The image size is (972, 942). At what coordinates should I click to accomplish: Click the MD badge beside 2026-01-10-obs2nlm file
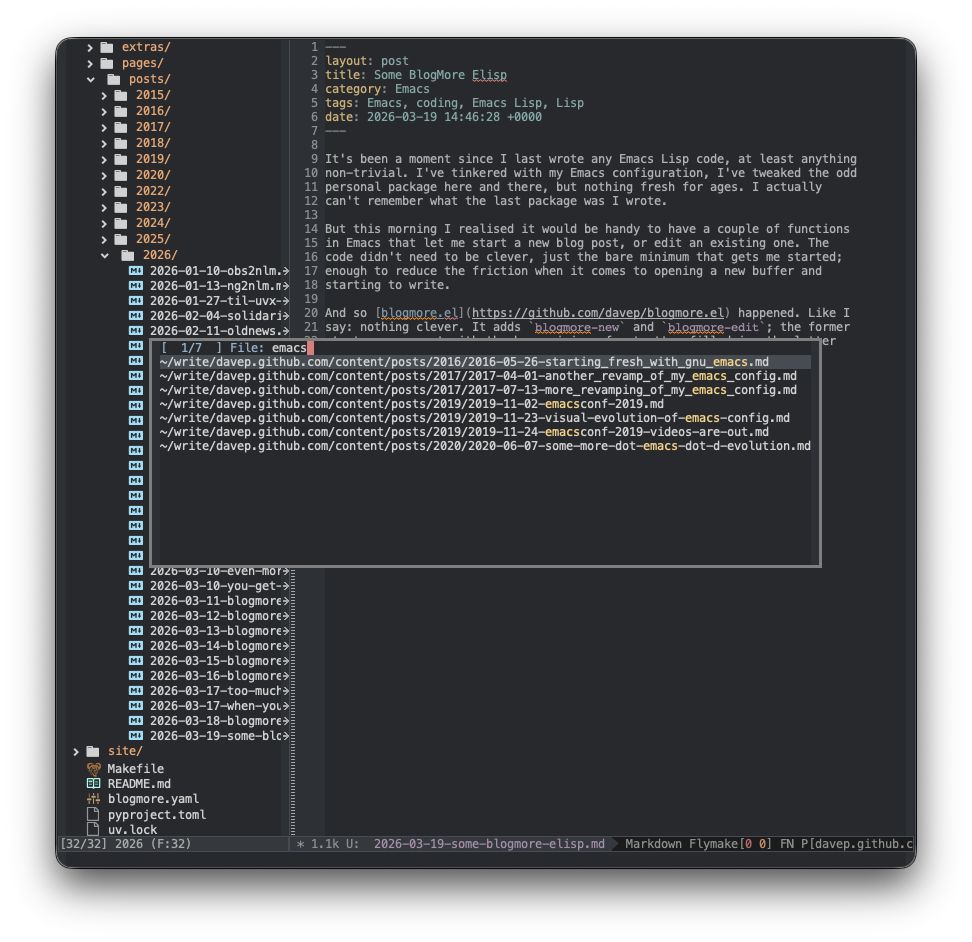pos(136,270)
